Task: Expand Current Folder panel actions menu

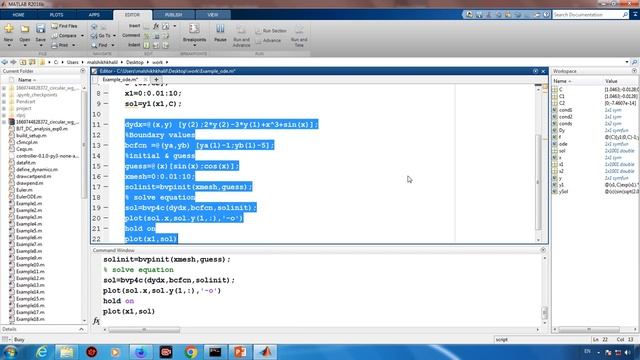Action: coord(83,71)
